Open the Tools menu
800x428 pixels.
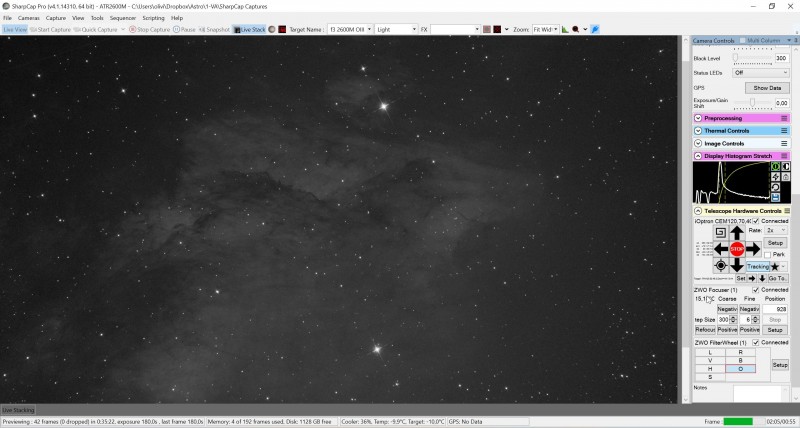[x=97, y=18]
